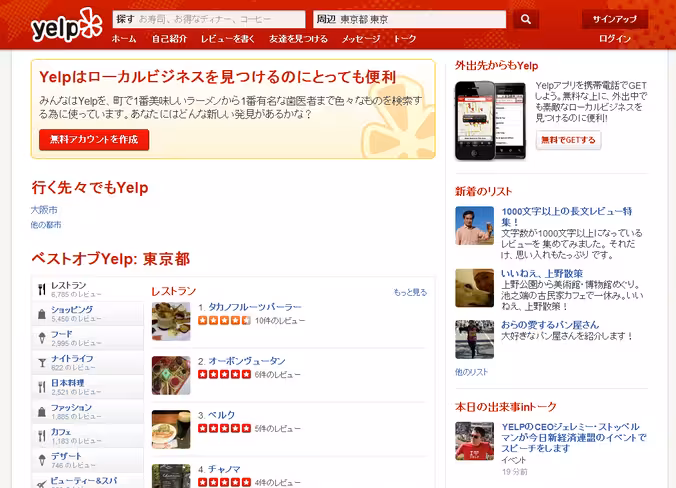Click the star rating for ベルク
This screenshot has width=676, height=488.
(224, 428)
